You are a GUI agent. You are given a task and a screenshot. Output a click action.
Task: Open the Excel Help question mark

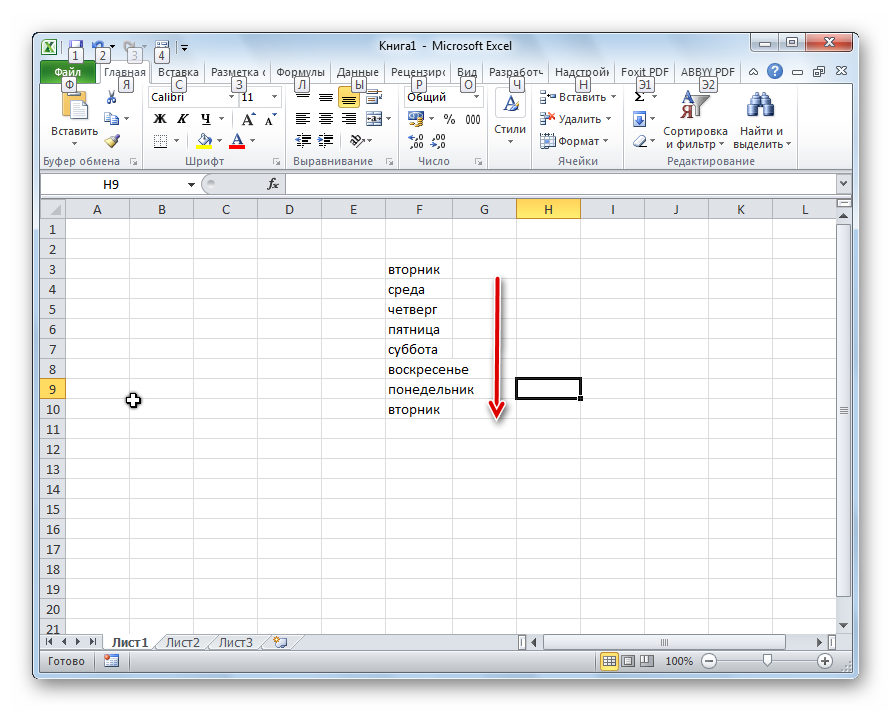pyautogui.click(x=775, y=72)
